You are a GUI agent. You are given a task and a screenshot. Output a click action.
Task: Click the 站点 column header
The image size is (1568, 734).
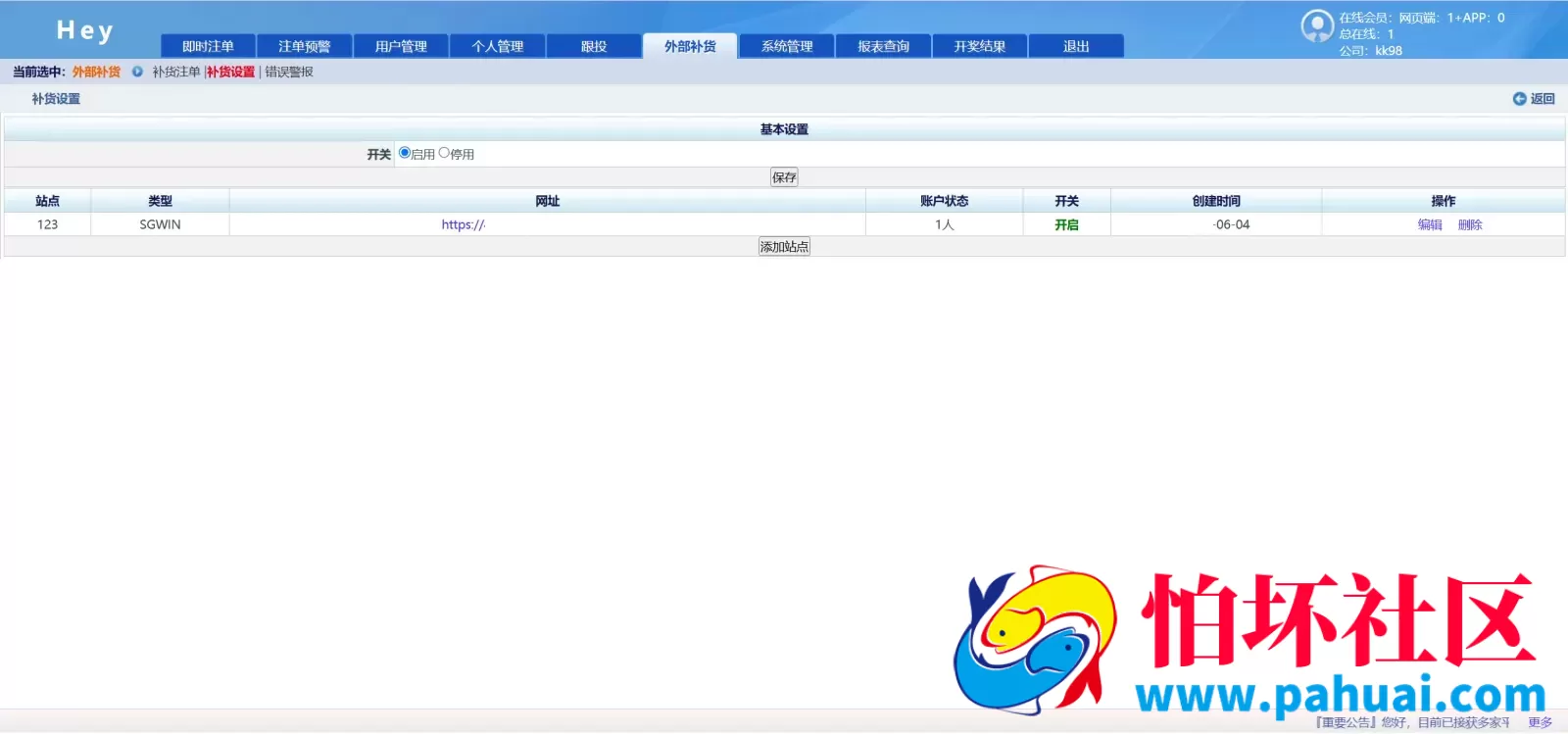[x=47, y=201]
